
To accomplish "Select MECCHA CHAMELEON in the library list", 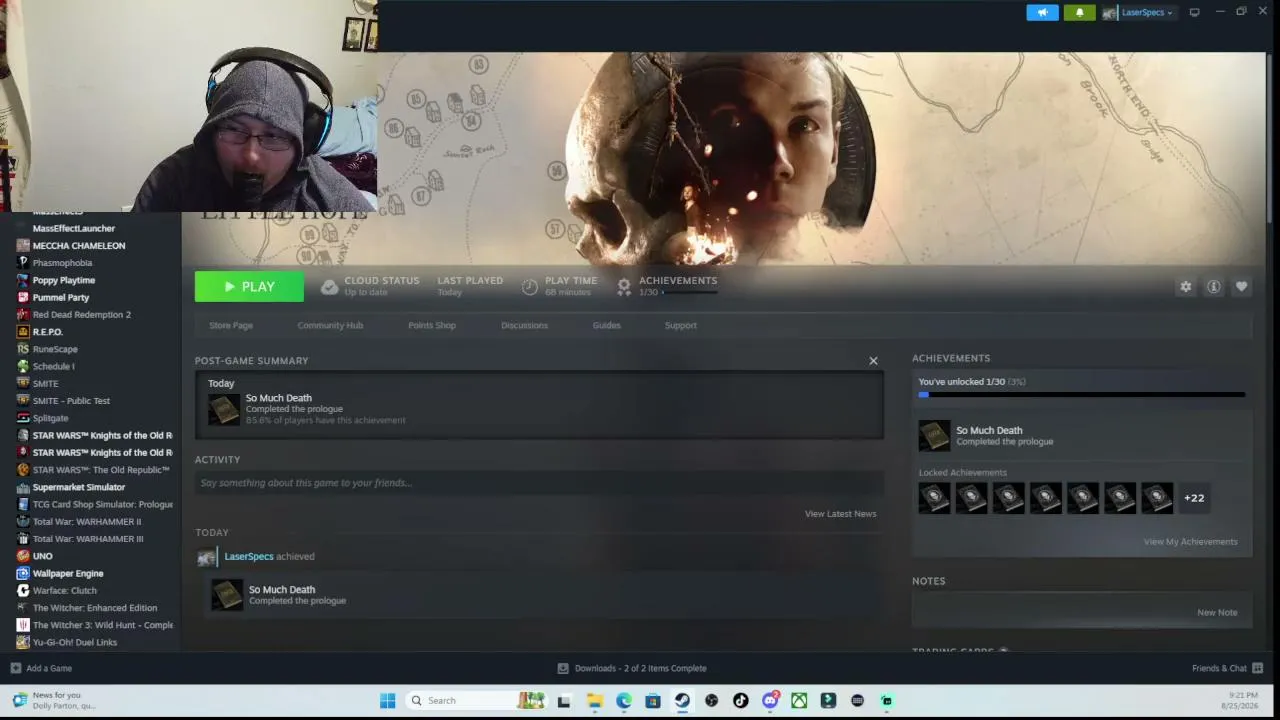I will click(79, 246).
